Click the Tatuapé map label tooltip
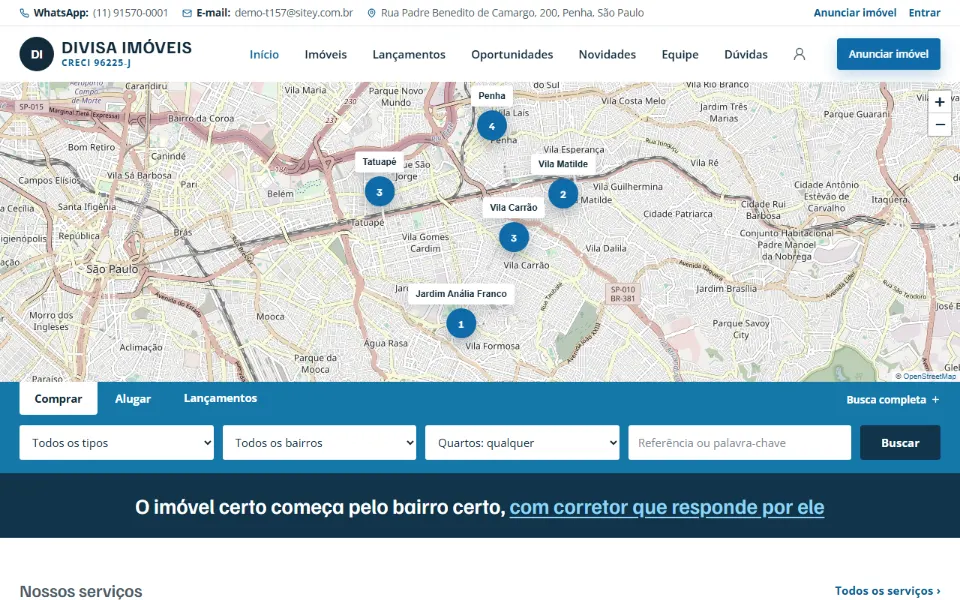The width and height of the screenshot is (960, 600). [380, 162]
